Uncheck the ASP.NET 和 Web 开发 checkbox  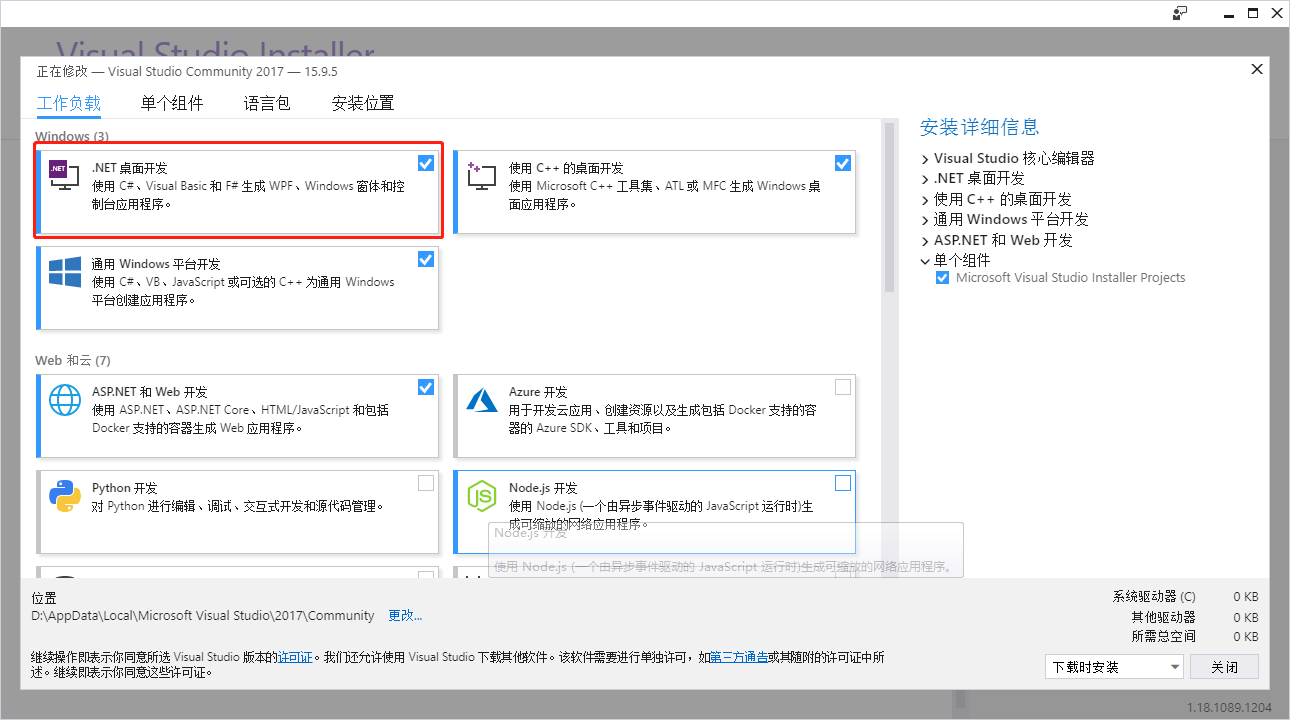(x=426, y=387)
